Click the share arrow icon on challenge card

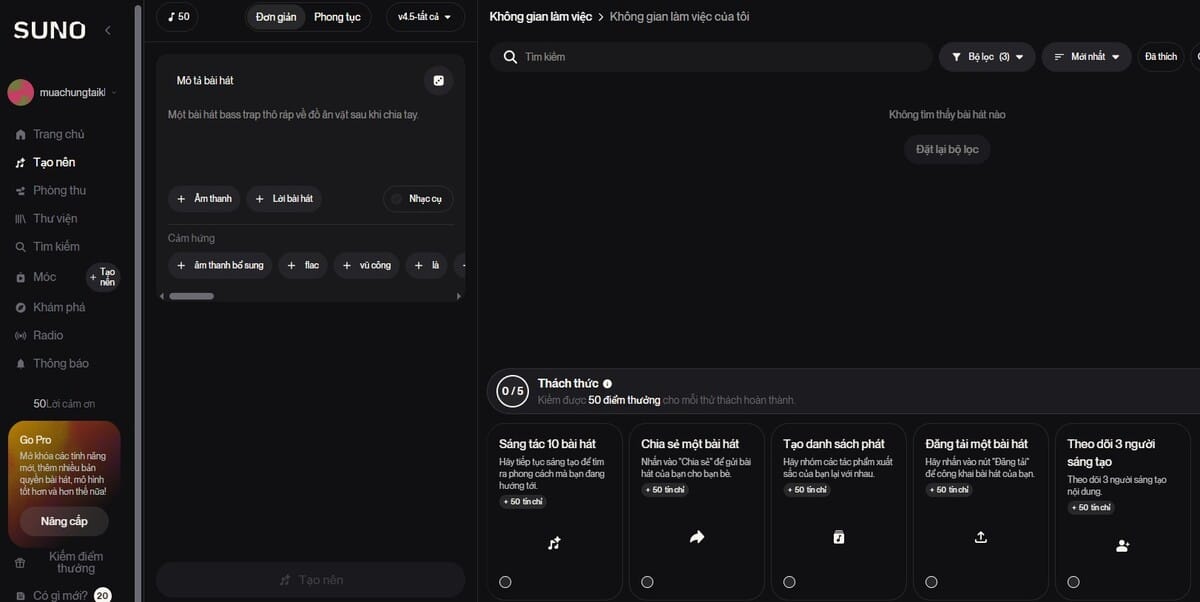[x=697, y=537]
